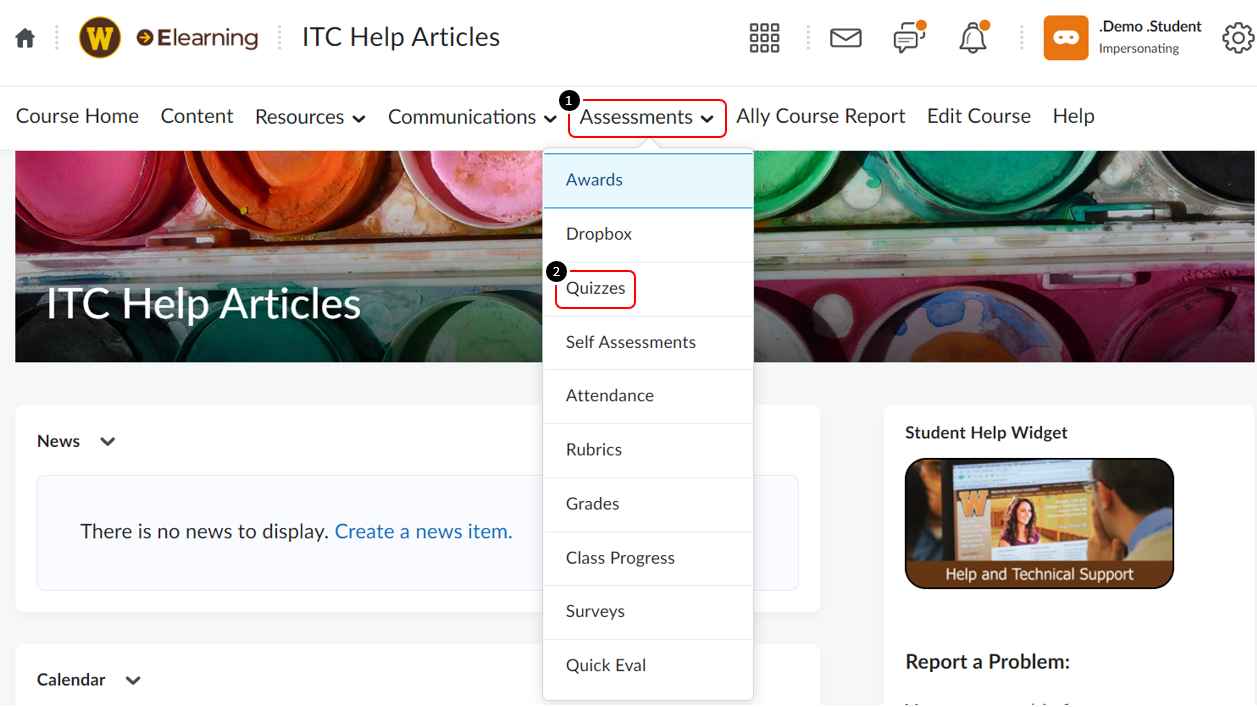Screen dimensions: 1257x707
Task: Check the notifications bell icon
Action: pos(971,38)
